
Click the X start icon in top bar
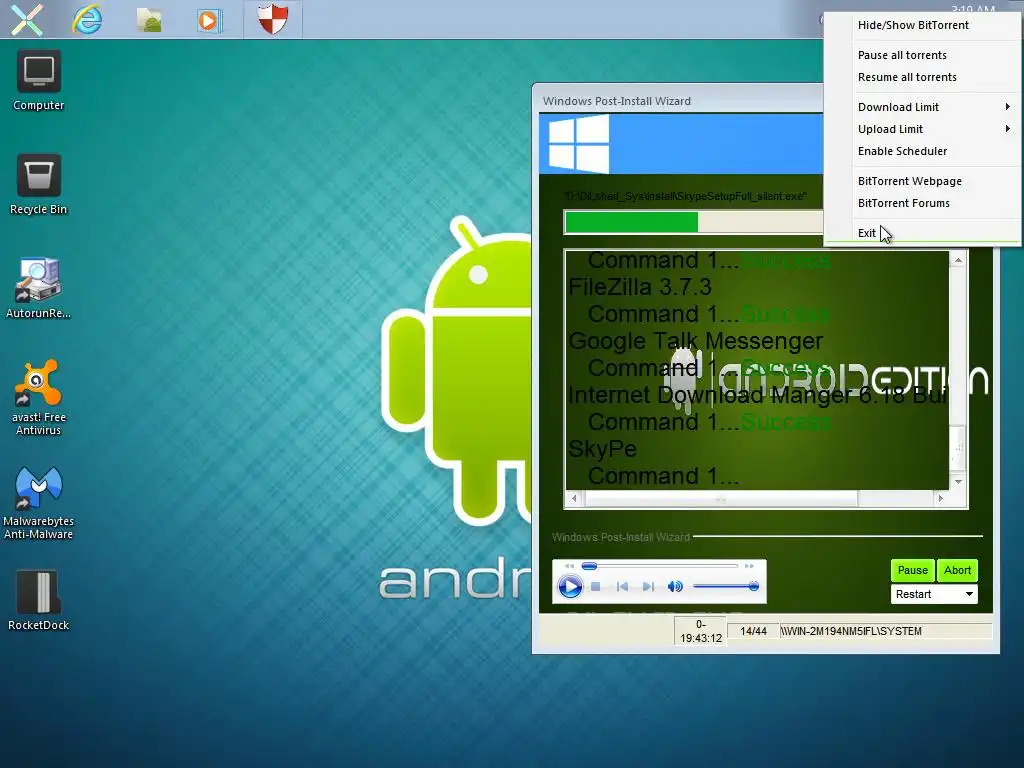(27, 19)
